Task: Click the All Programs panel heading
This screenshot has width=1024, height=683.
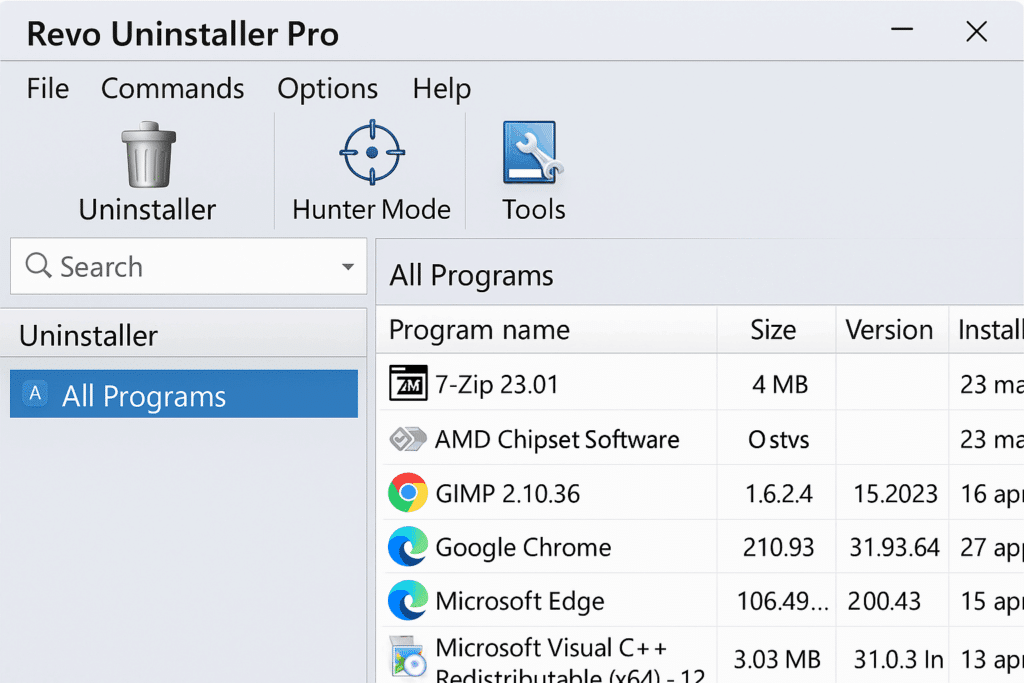Action: pos(472,275)
